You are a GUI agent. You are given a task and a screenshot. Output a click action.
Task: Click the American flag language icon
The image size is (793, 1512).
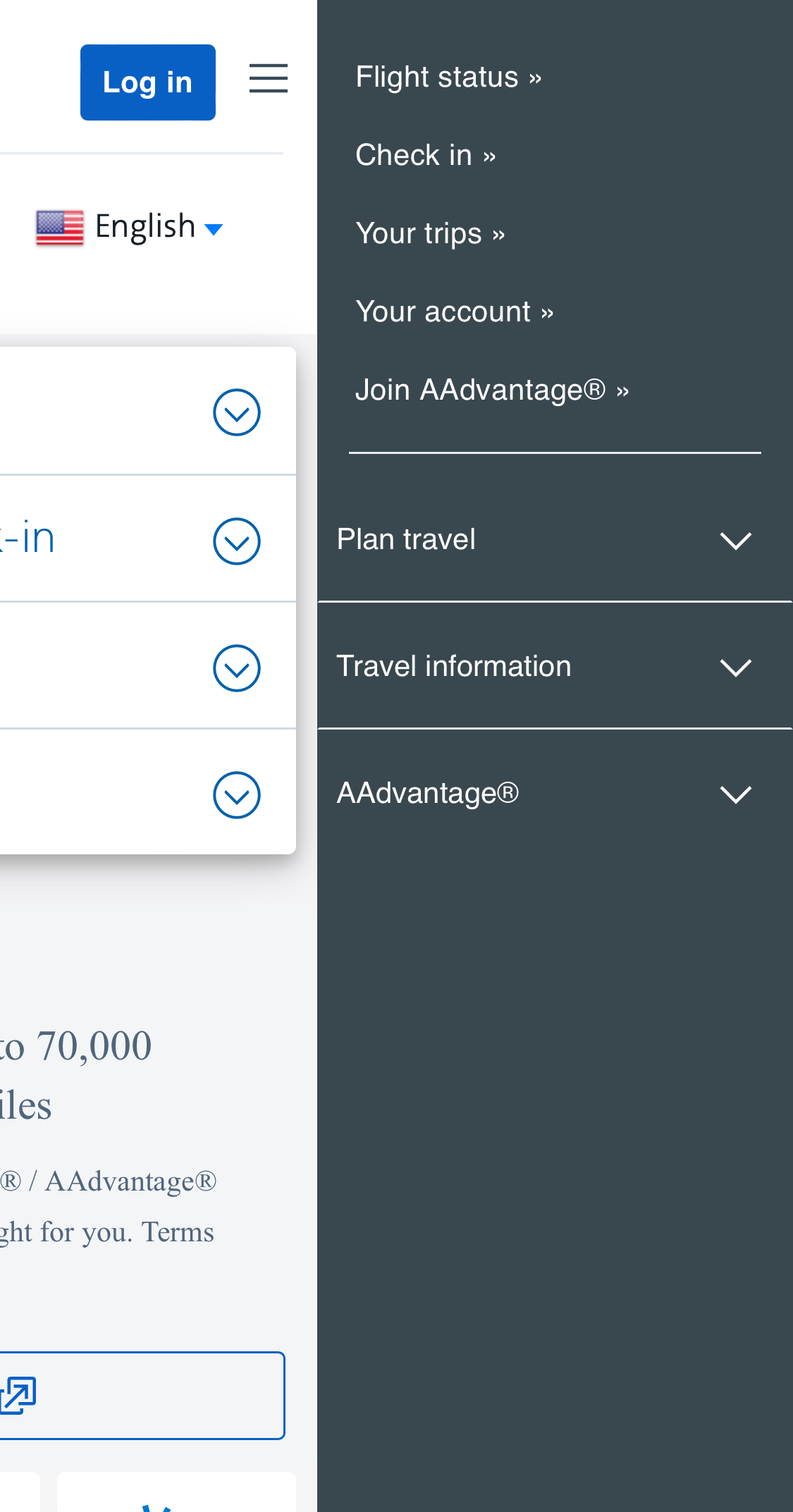click(60, 227)
